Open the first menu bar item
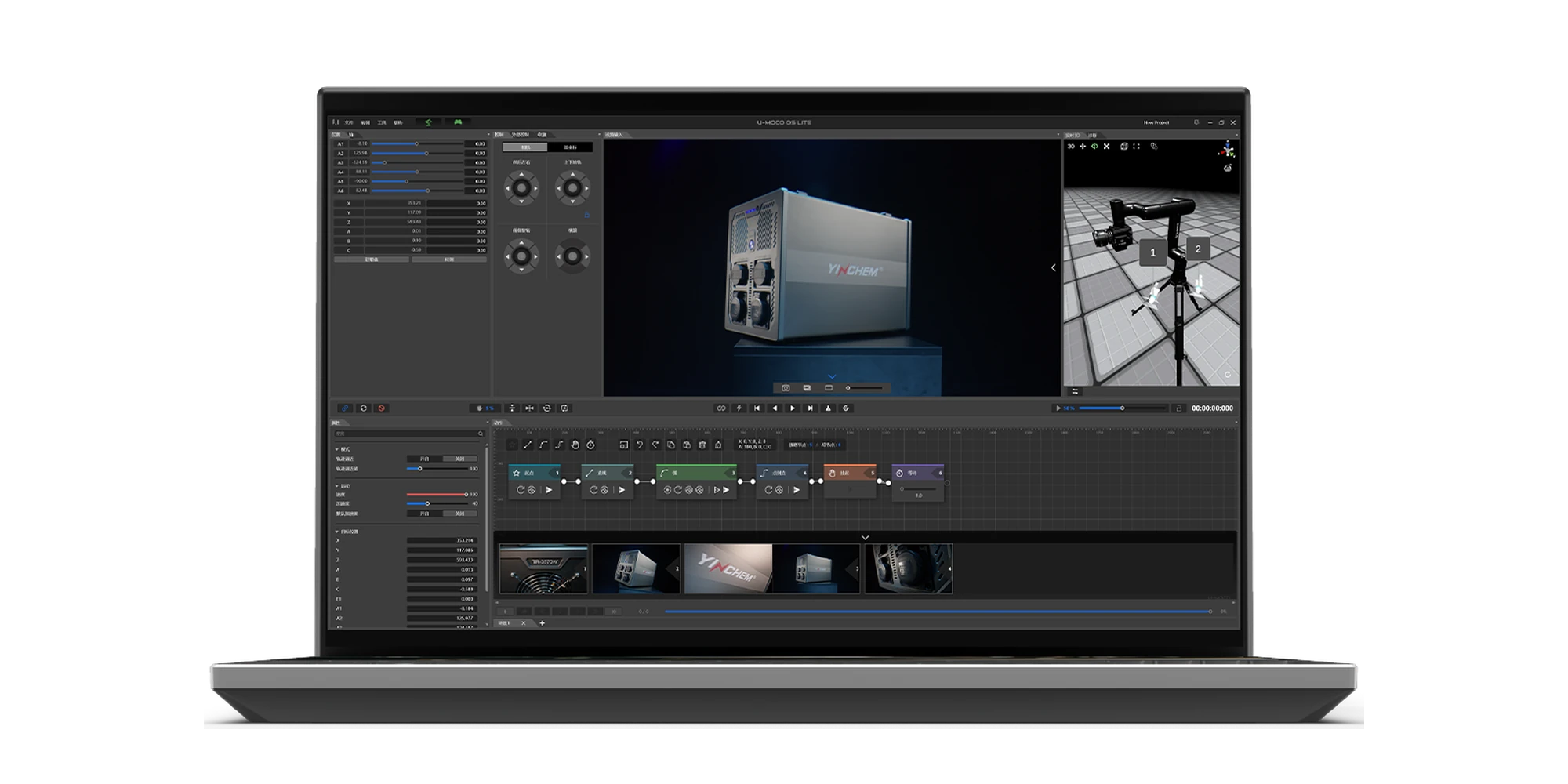Image resolution: width=1568 pixels, height=784 pixels. (x=349, y=122)
